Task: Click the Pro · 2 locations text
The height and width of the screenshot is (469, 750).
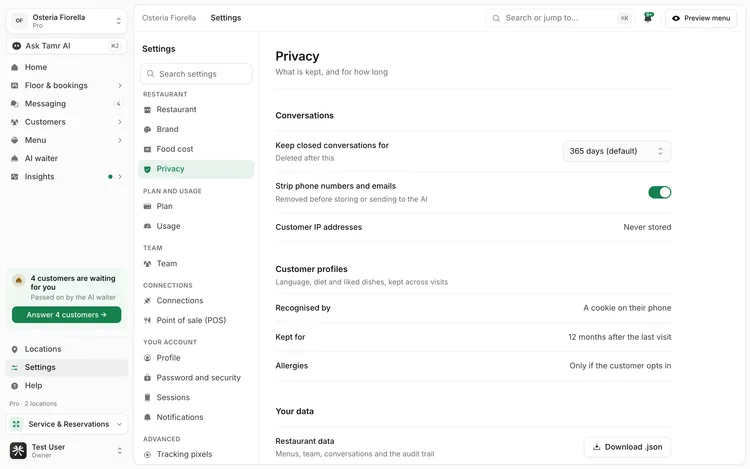Action: (x=33, y=404)
